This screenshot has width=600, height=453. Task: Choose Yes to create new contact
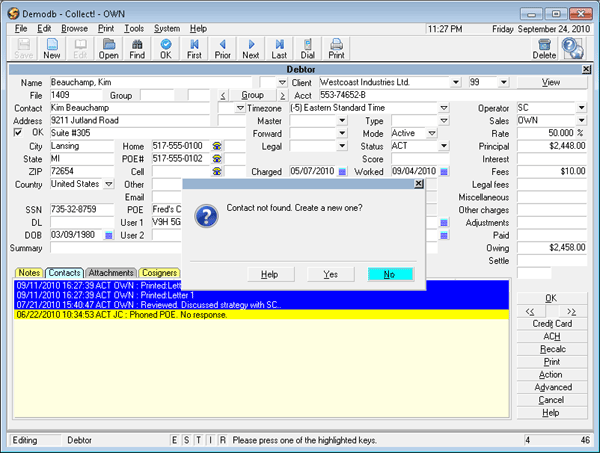pyautogui.click(x=330, y=274)
